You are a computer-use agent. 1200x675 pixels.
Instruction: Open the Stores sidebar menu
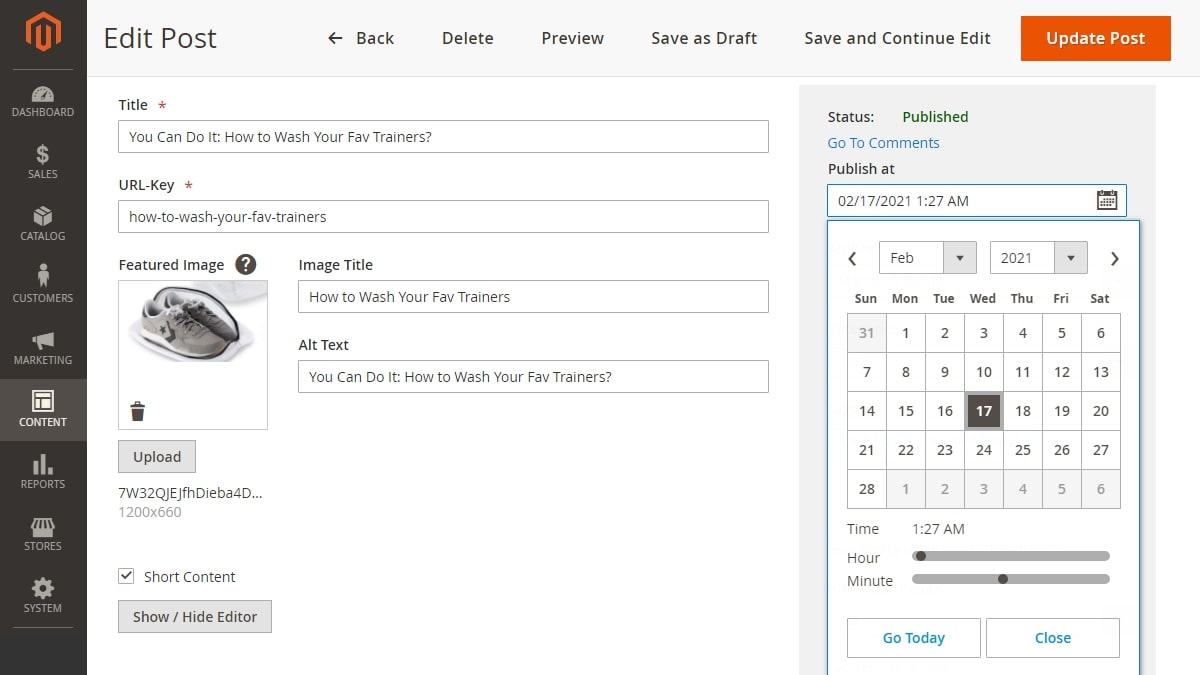(43, 534)
